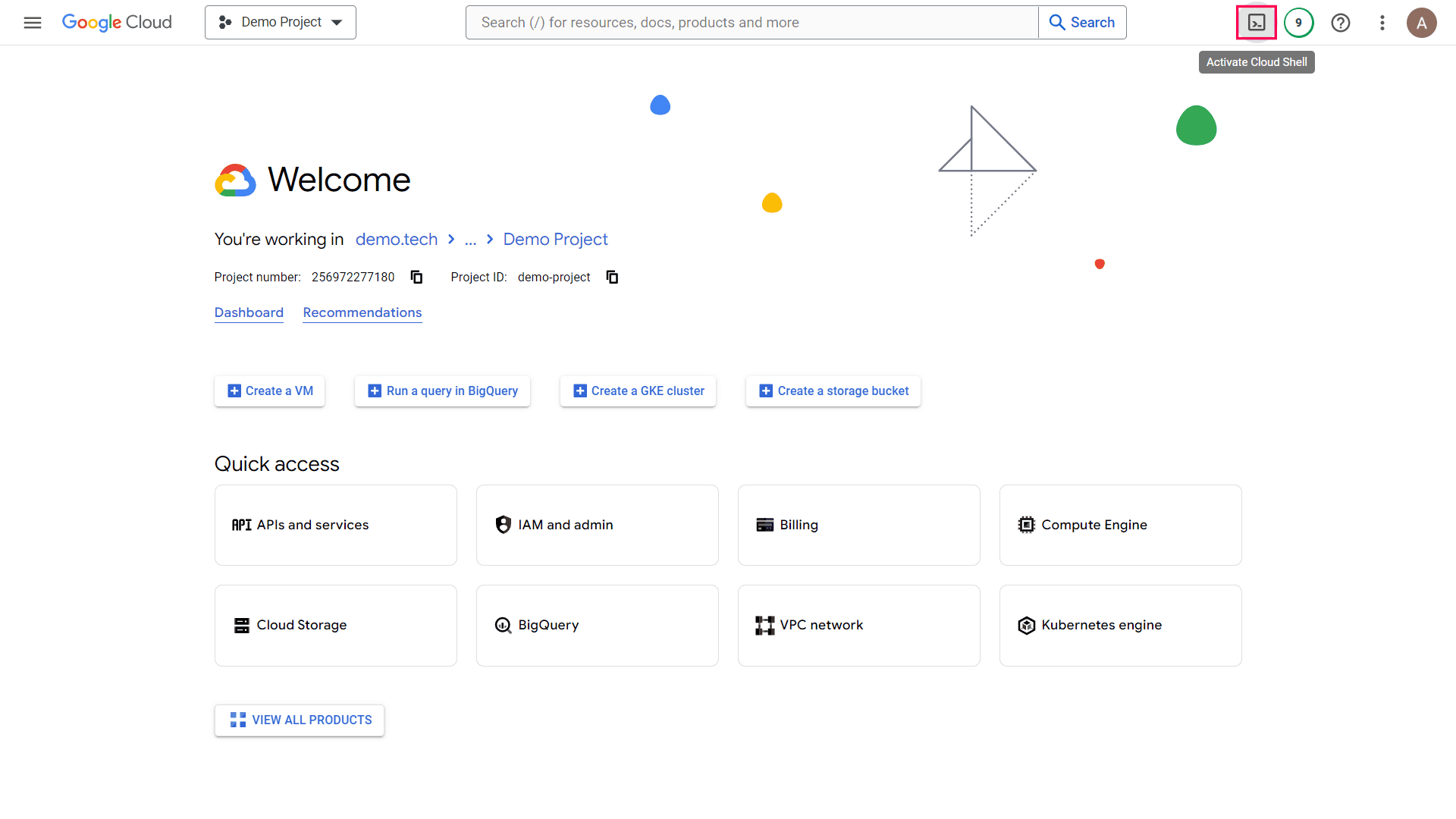Open the demo.tech organization link
This screenshot has width=1456, height=819.
tap(396, 239)
